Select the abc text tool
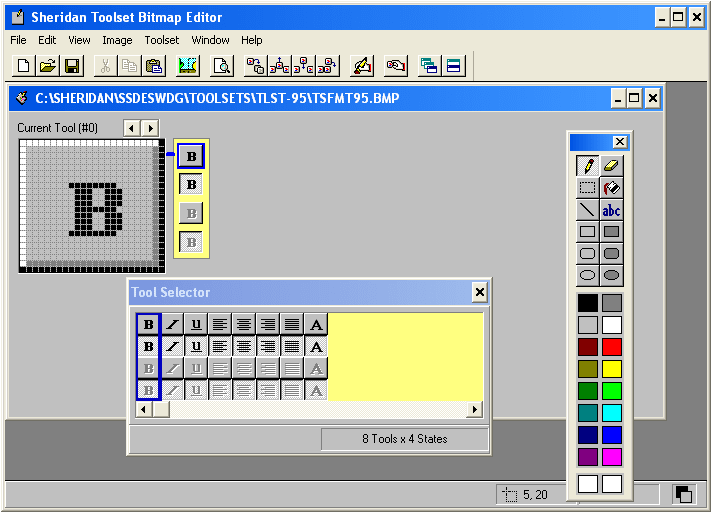The image size is (715, 514). pyautogui.click(x=611, y=210)
